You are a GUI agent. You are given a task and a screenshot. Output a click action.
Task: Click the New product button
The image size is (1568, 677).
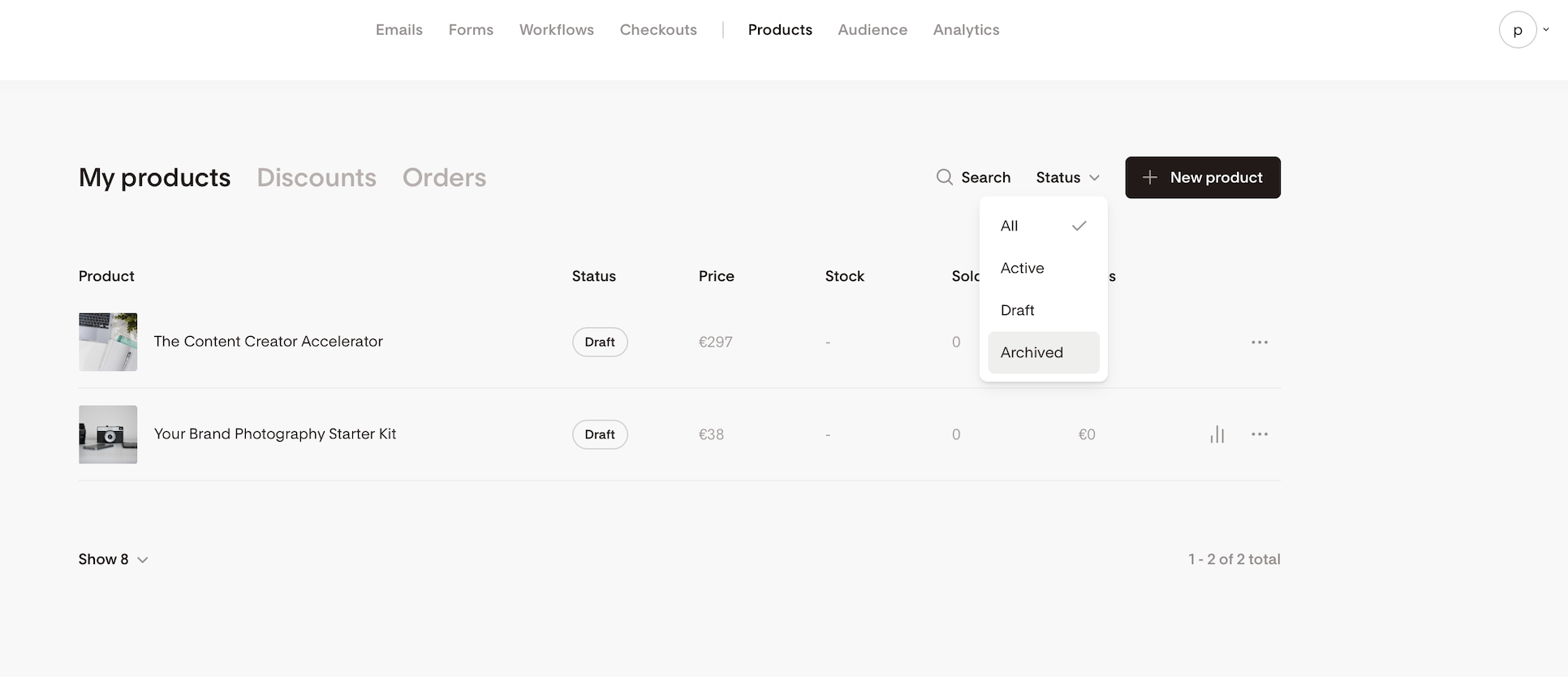1202,177
